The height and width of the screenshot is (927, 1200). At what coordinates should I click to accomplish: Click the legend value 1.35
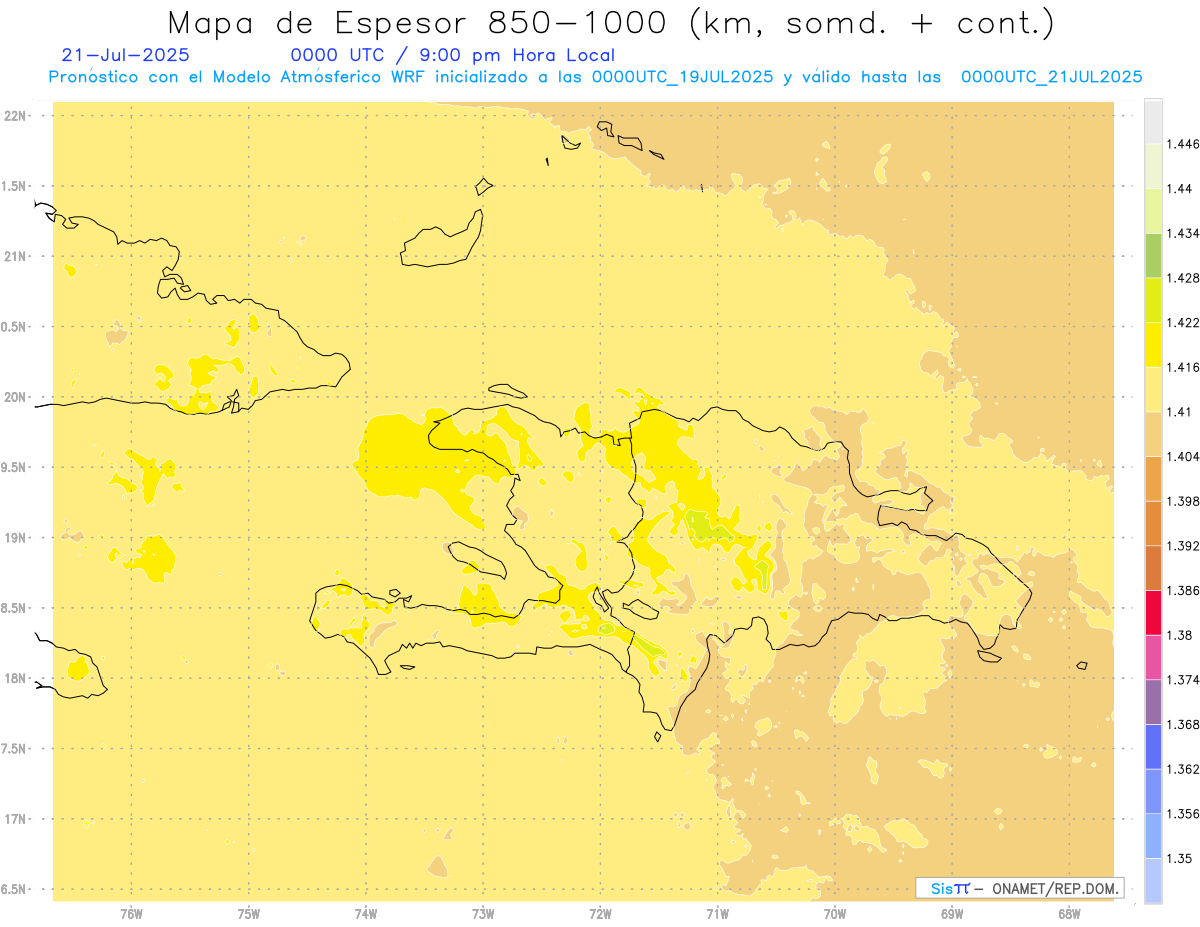point(1180,858)
